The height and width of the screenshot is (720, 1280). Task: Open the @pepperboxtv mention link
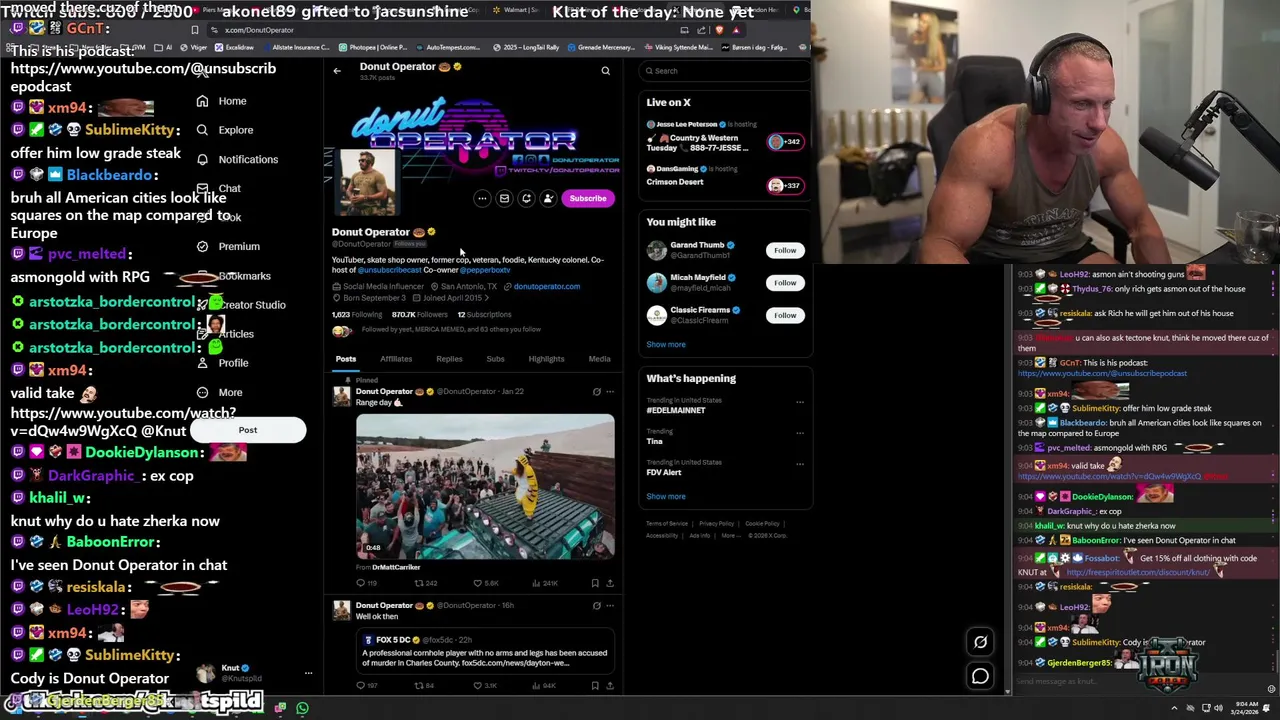(485, 270)
